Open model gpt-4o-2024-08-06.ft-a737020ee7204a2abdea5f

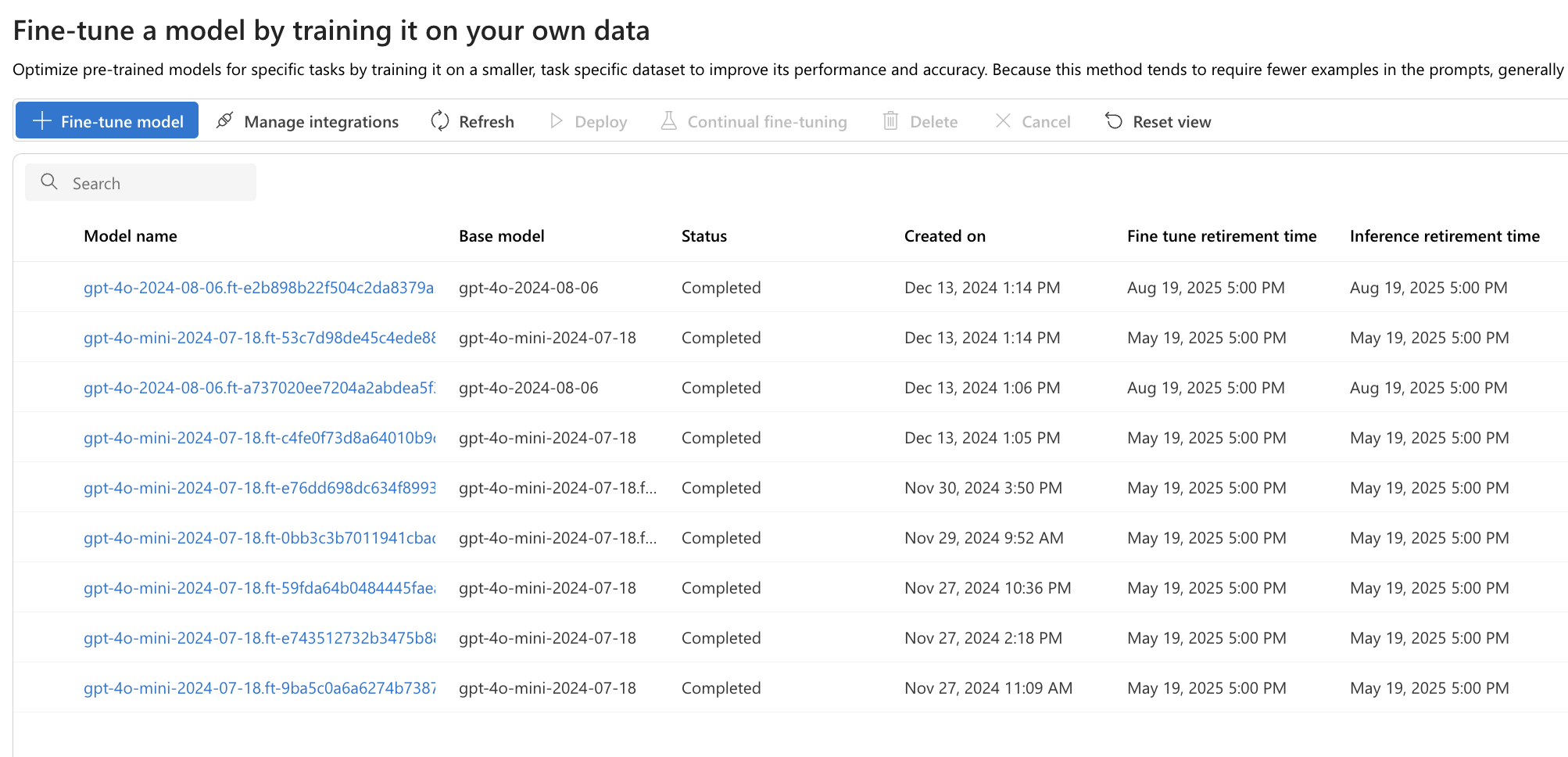[260, 388]
